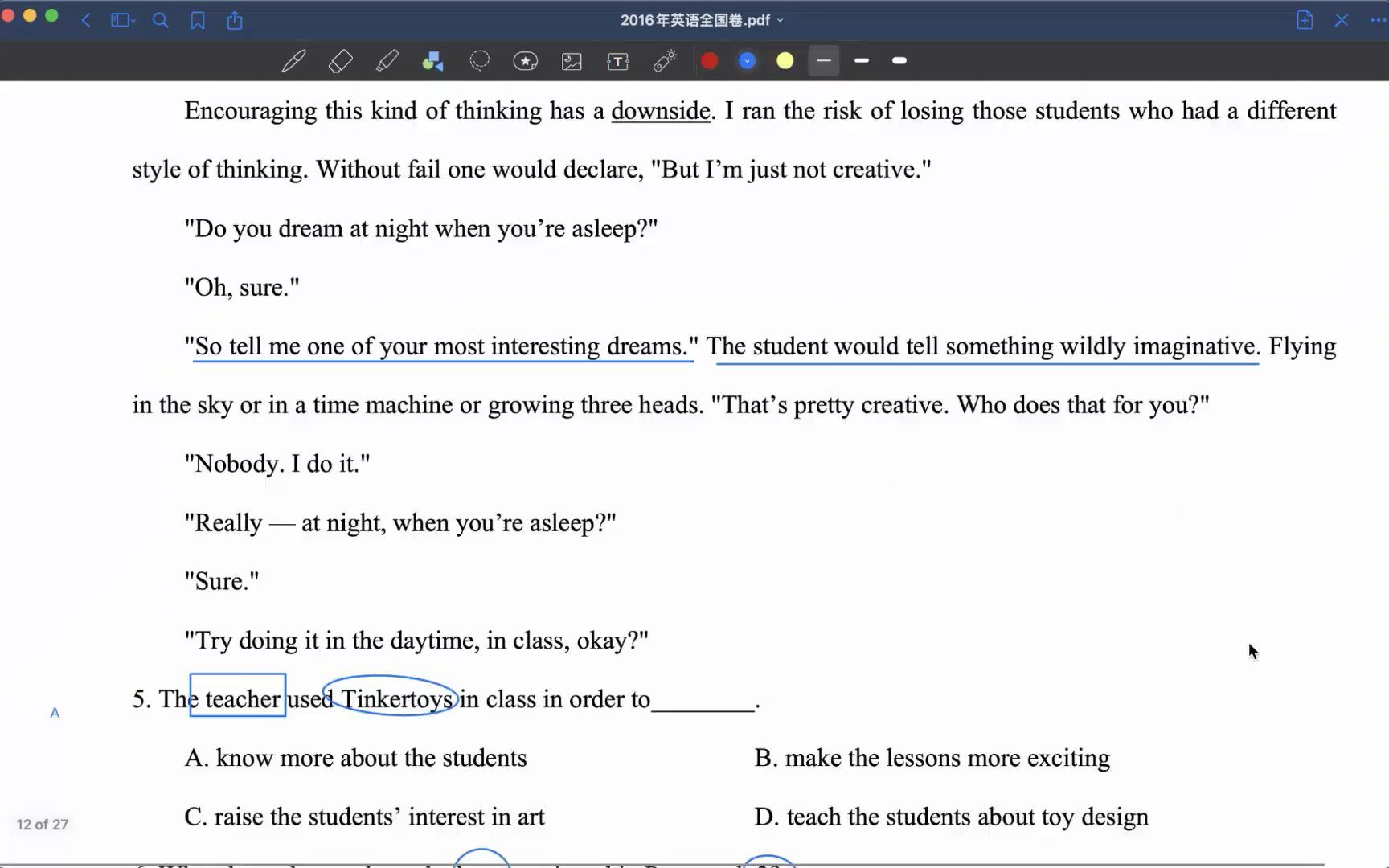Select the medium stroke width

[862, 61]
